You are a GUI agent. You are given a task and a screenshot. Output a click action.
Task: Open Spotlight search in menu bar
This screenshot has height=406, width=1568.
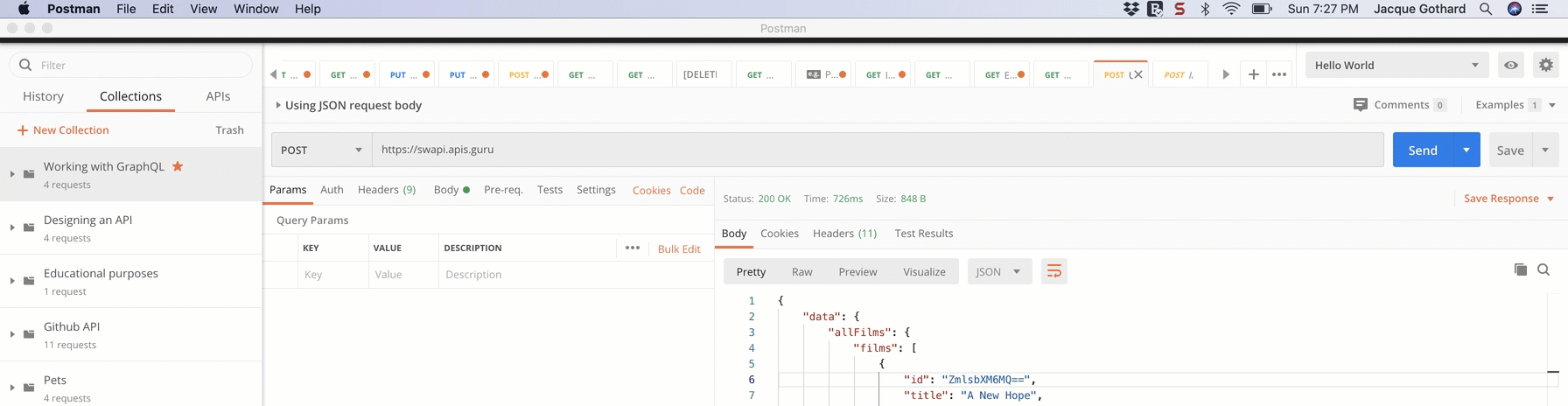coord(1486,9)
